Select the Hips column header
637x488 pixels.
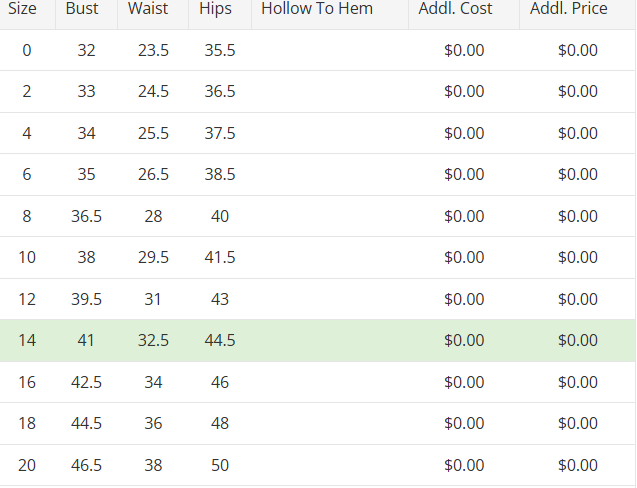(x=215, y=9)
